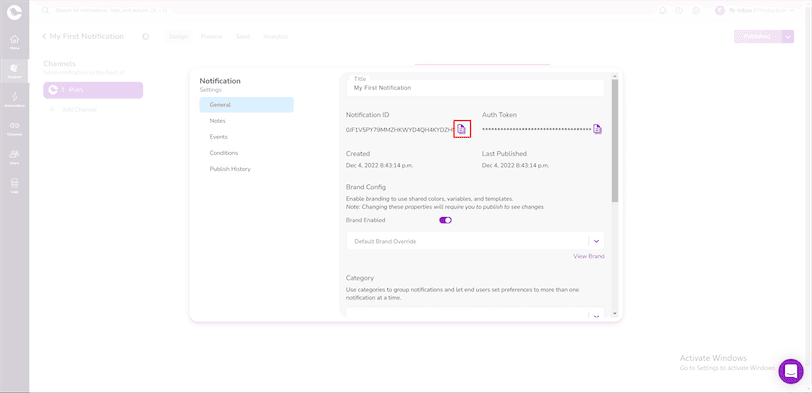
Task: Click the Category heading
Action: coord(360,278)
